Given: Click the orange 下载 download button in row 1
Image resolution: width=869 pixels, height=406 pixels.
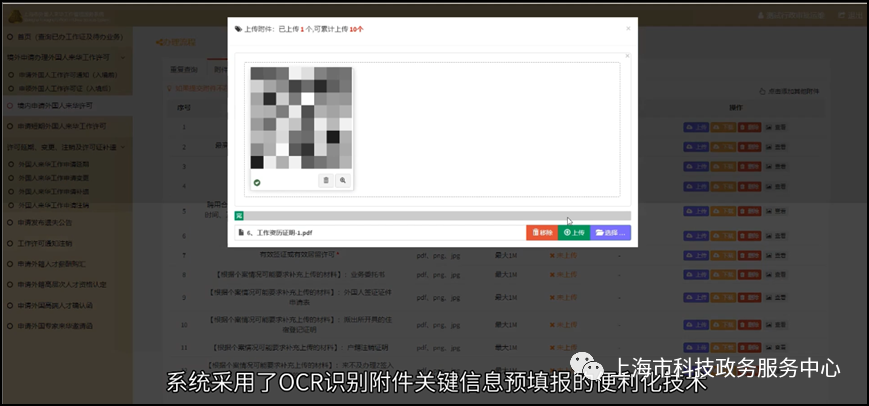Looking at the screenshot, I should click(723, 127).
